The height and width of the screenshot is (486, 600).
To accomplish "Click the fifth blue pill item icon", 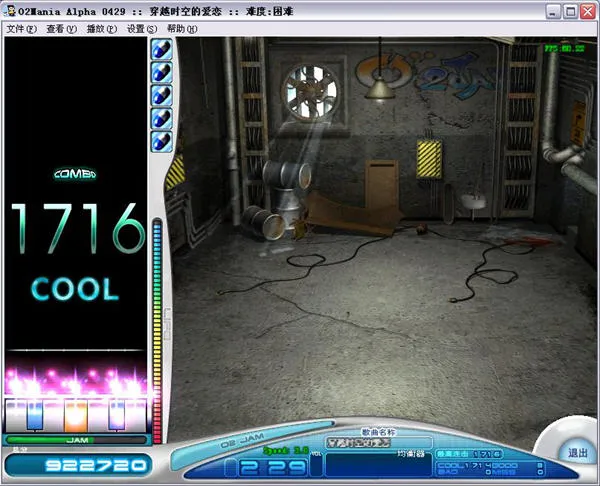I will pos(161,141).
